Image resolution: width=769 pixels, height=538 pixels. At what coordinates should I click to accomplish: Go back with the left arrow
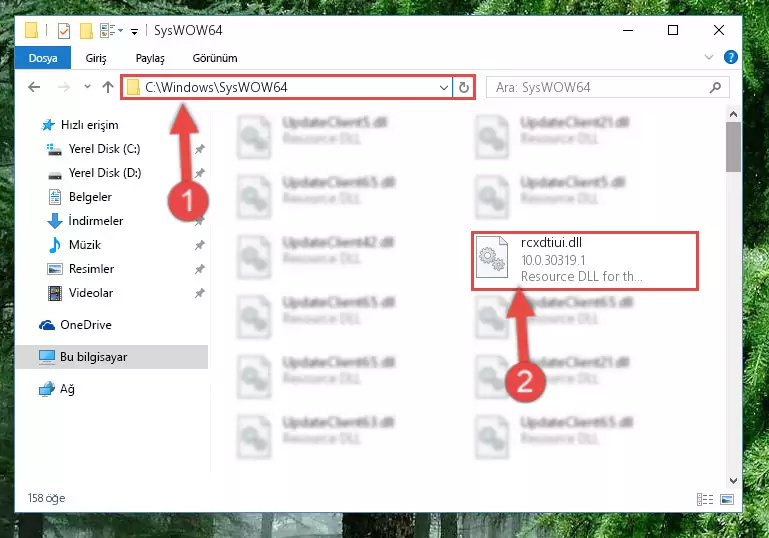pyautogui.click(x=34, y=87)
